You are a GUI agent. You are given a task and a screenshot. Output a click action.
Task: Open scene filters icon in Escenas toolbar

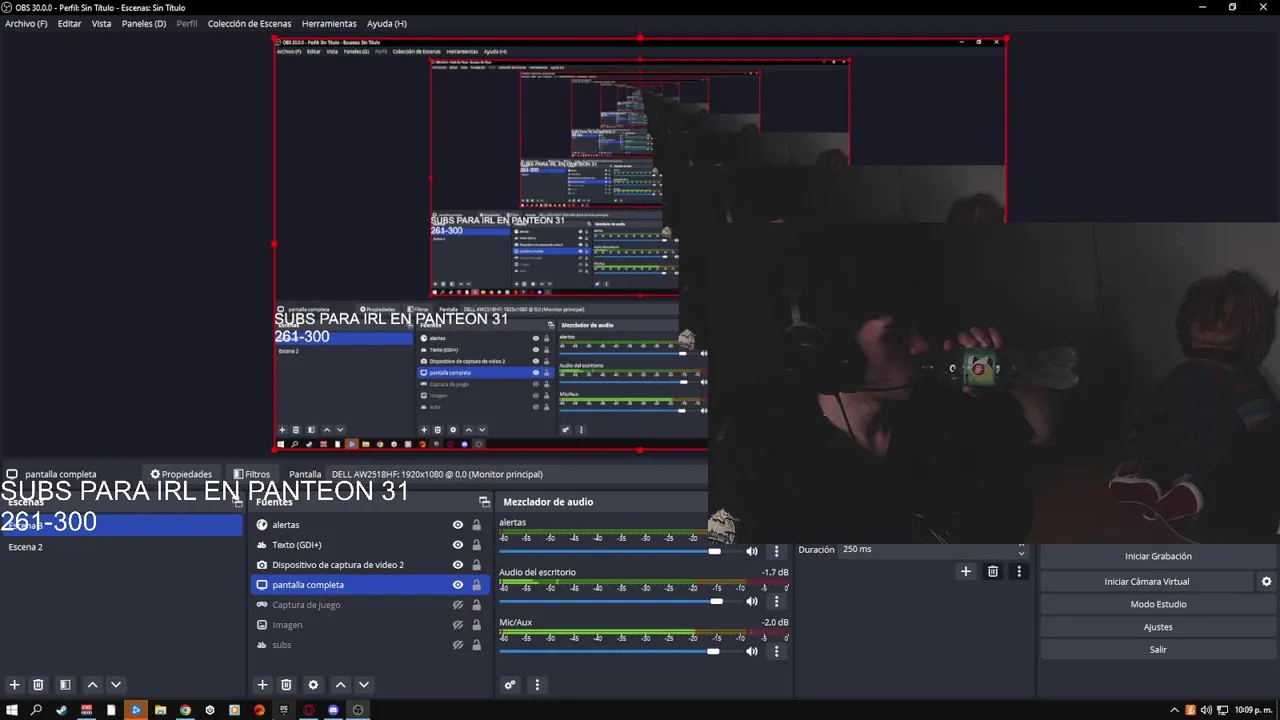pyautogui.click(x=65, y=685)
